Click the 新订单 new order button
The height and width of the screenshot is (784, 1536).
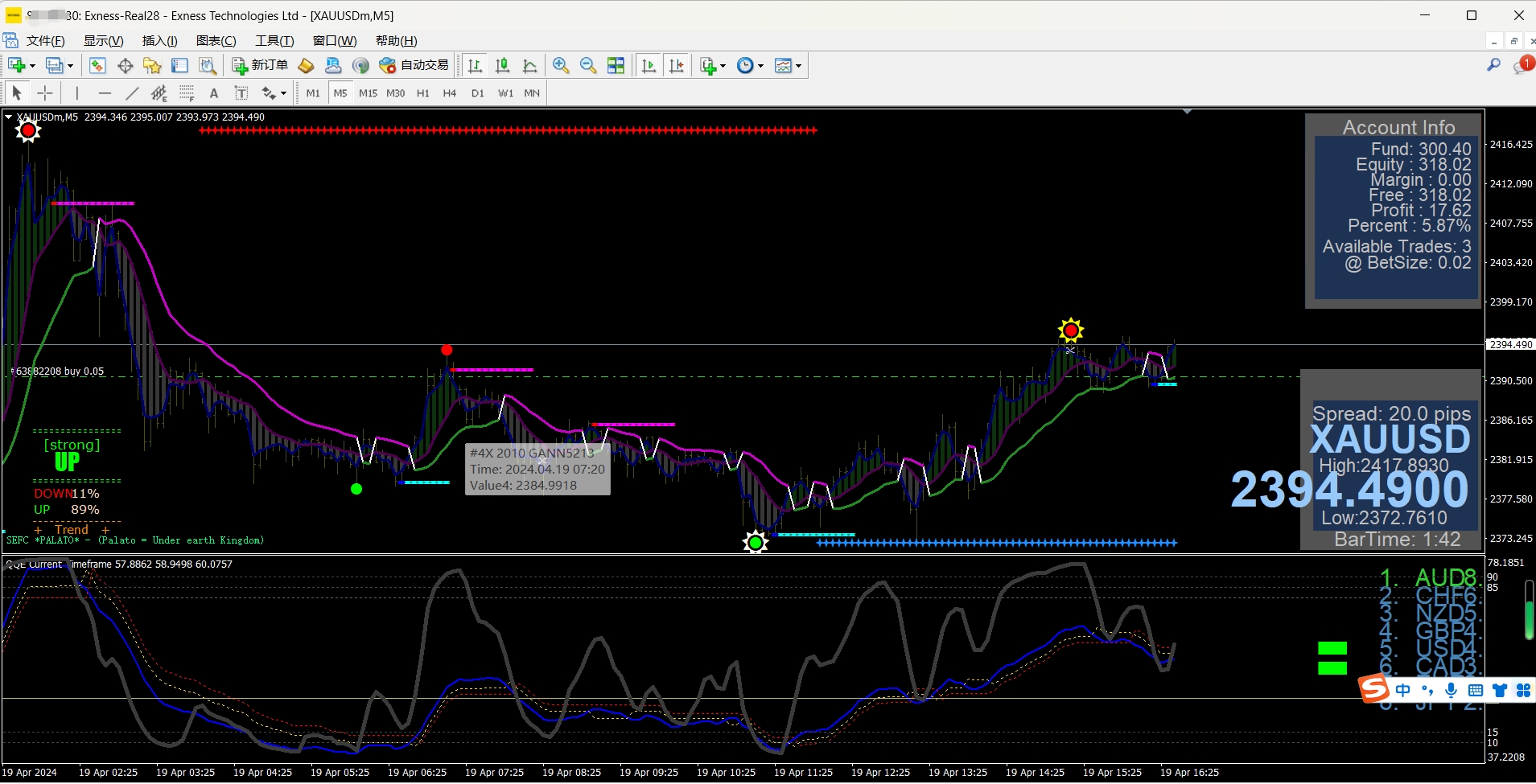[x=260, y=65]
